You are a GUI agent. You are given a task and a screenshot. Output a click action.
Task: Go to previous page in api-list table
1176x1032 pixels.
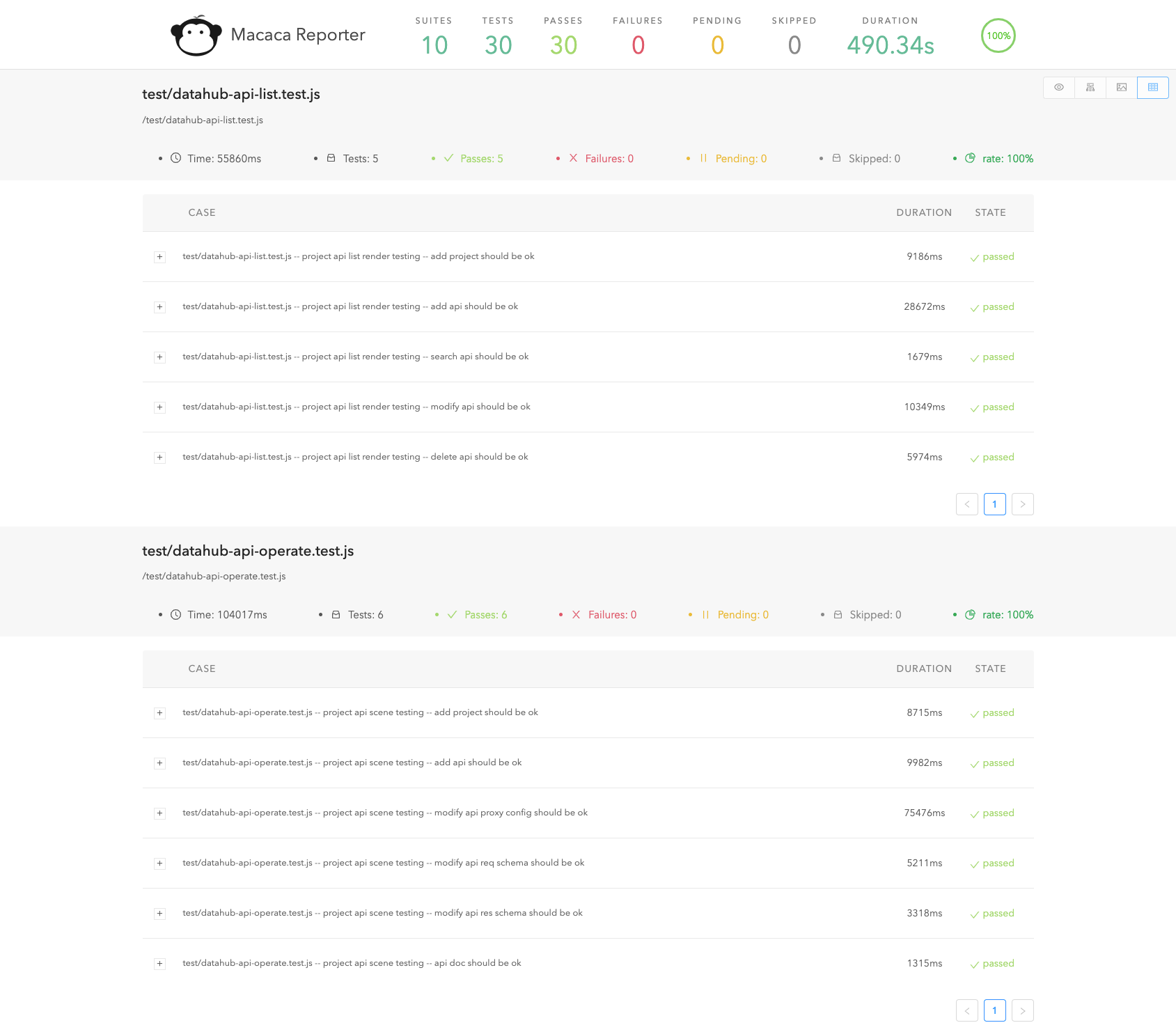(x=966, y=504)
